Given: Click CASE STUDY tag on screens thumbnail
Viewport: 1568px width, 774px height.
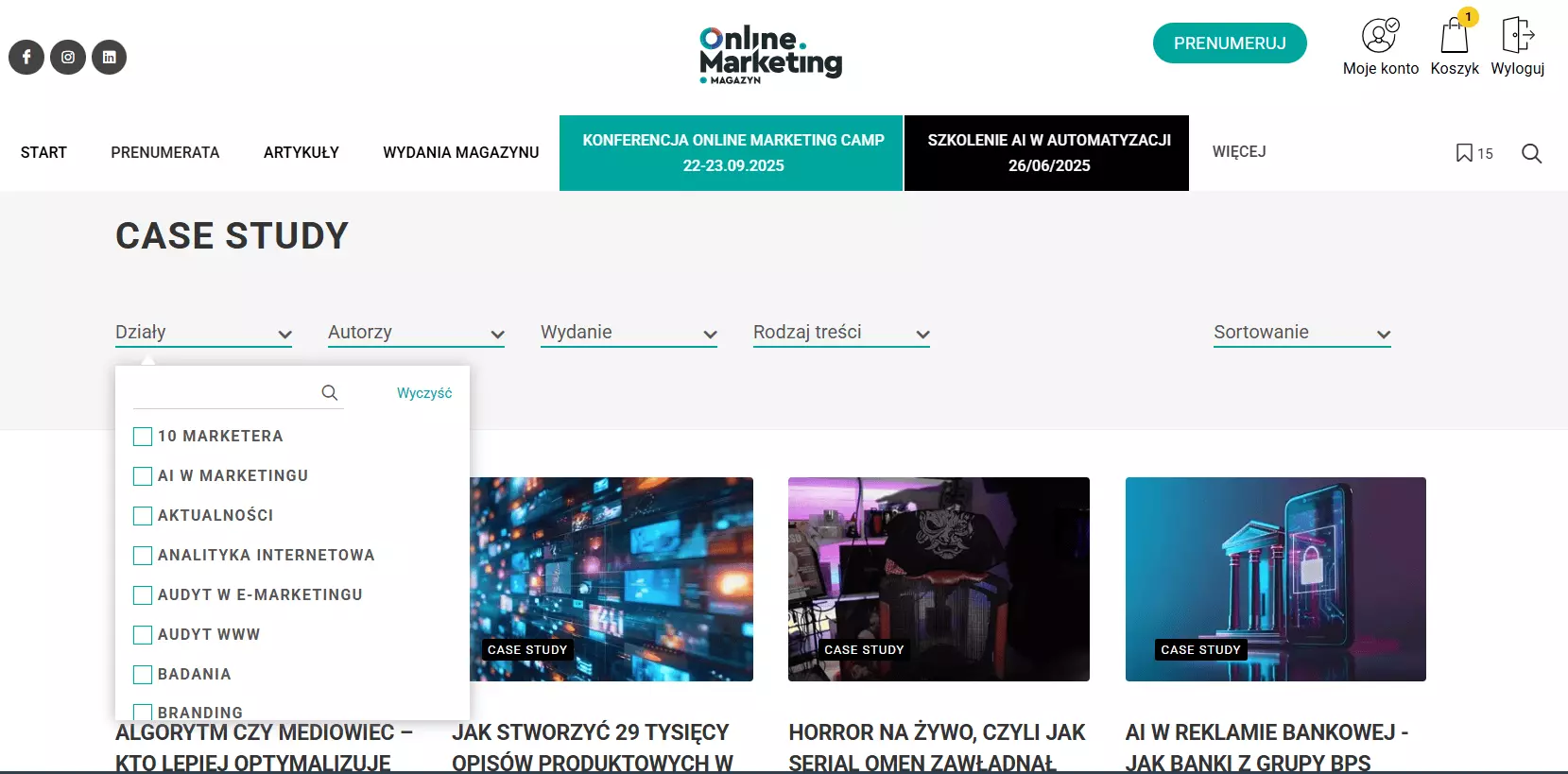Looking at the screenshot, I should pyautogui.click(x=527, y=649).
